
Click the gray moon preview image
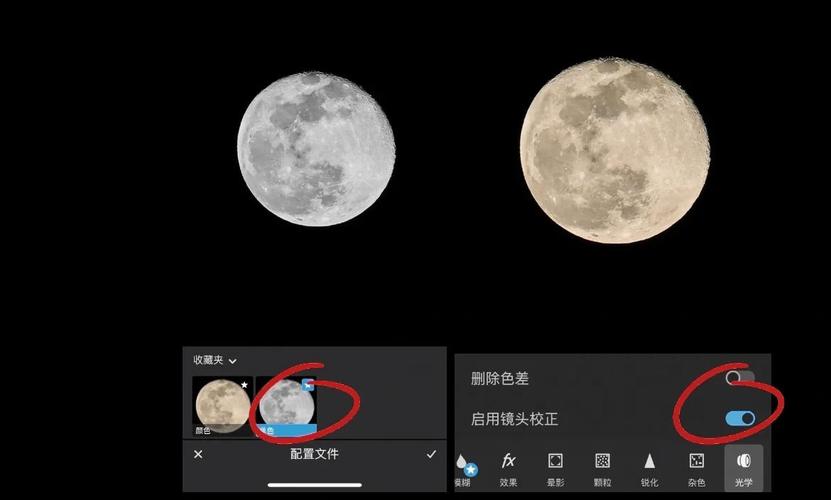316,149
